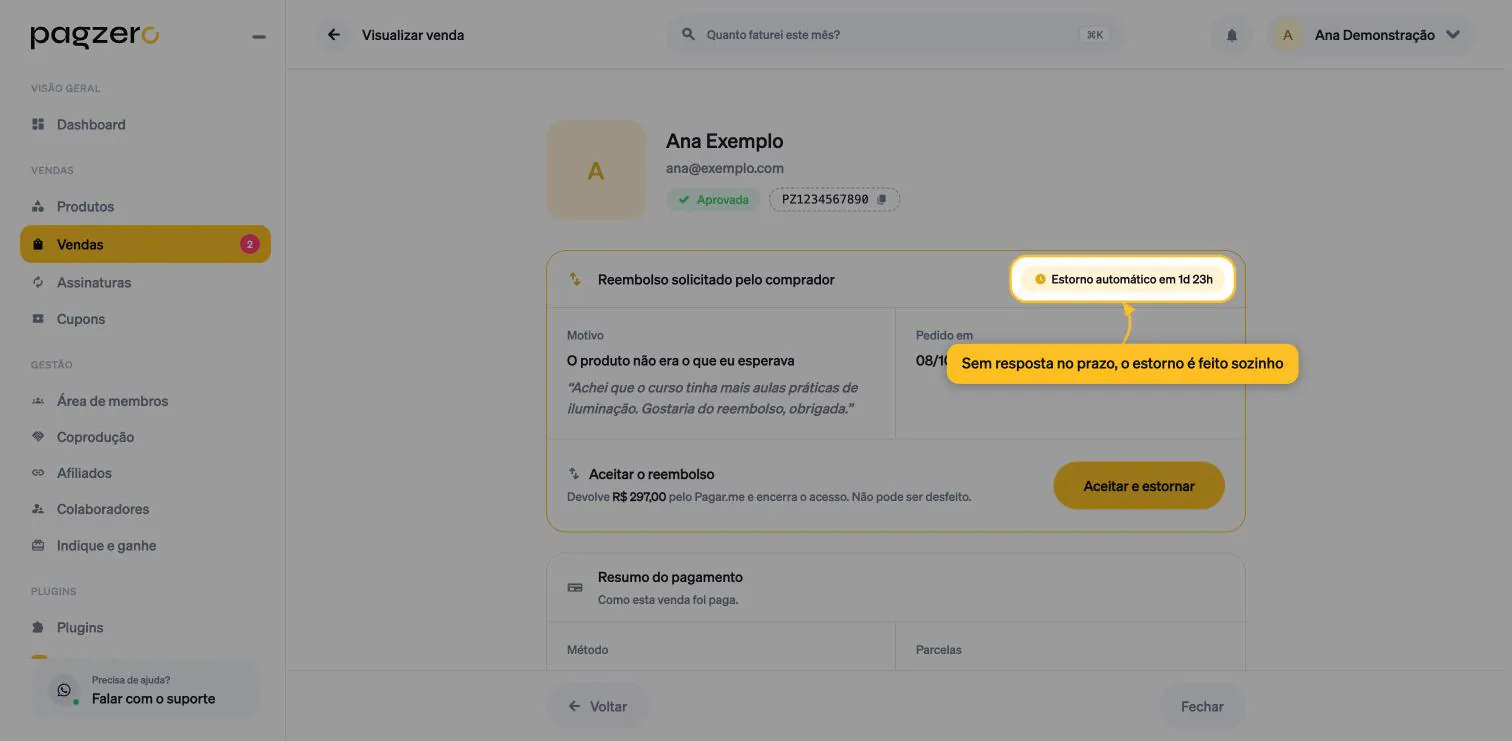Click the Cupons ticket icon
Viewport: 1512px width, 741px height.
click(x=38, y=320)
